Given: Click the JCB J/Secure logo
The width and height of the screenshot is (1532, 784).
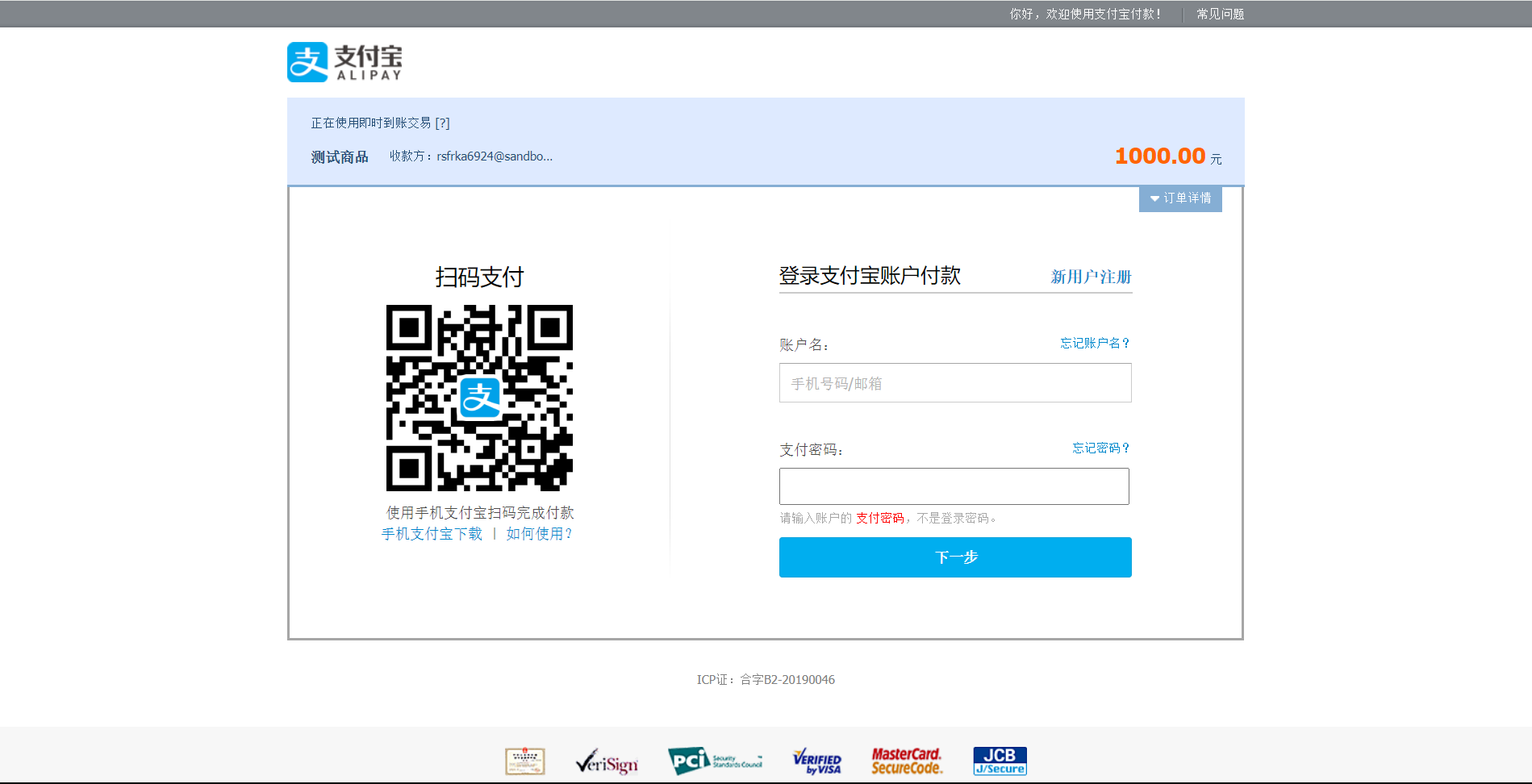Looking at the screenshot, I should 999,760.
